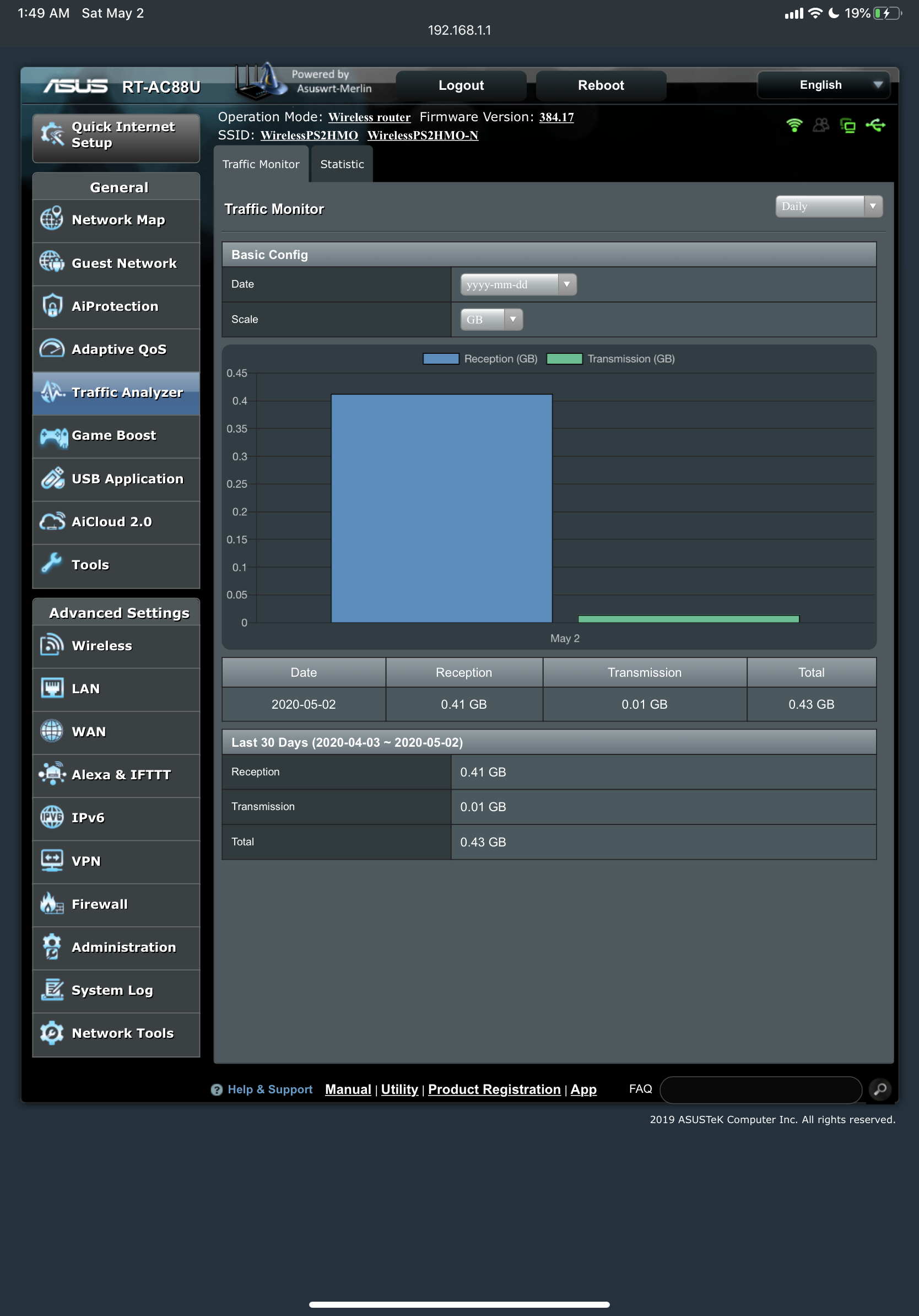Click the FAQ search magnifier icon
The image size is (919, 1316).
(x=880, y=1088)
